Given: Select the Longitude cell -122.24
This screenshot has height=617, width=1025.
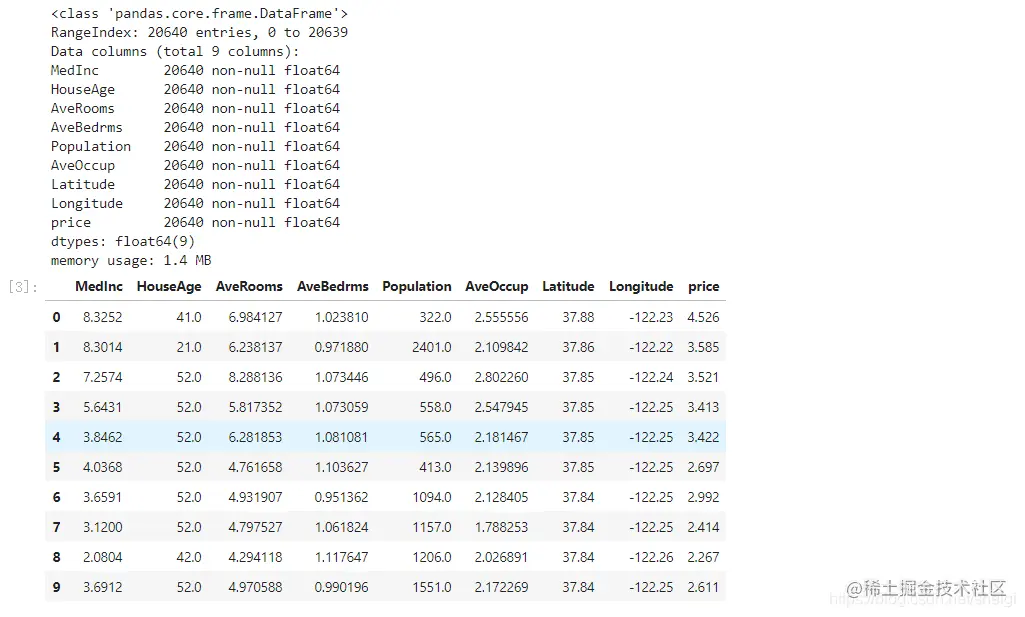Looking at the screenshot, I should click(x=651, y=377).
